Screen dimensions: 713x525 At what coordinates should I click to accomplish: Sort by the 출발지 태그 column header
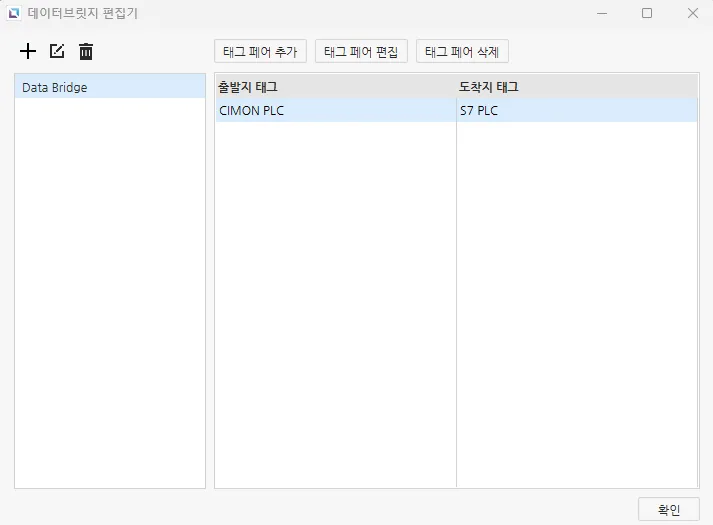[x=335, y=87]
